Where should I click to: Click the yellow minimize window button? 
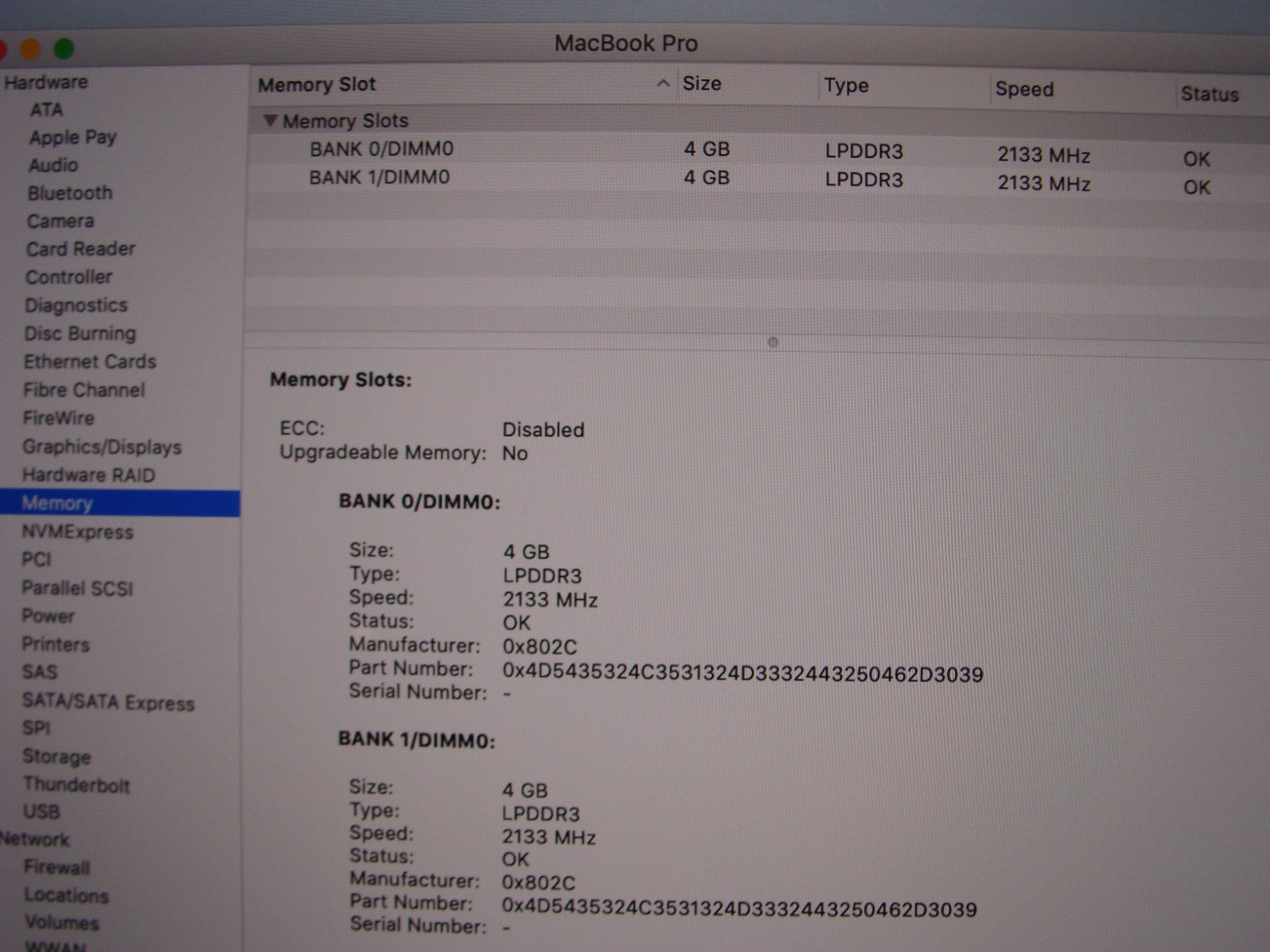click(x=30, y=49)
